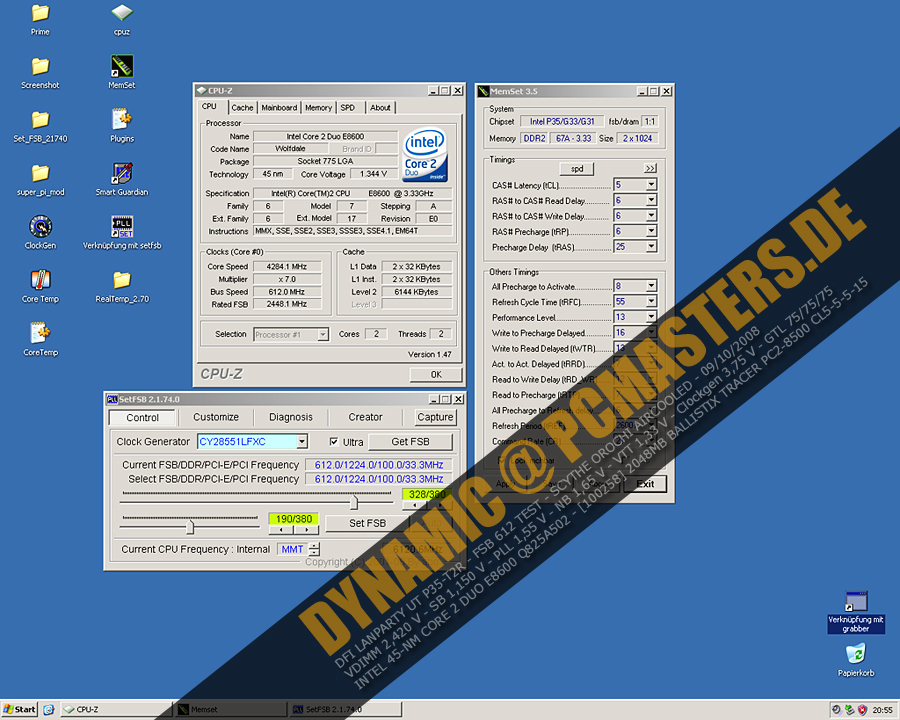Switch to the Mainboard tab
This screenshot has width=900, height=720.
279,107
